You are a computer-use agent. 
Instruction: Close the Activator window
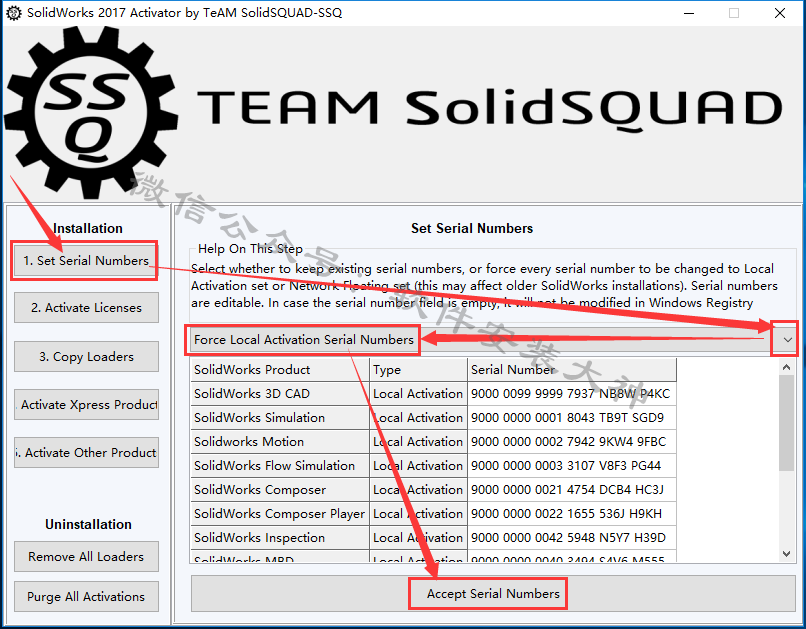780,13
